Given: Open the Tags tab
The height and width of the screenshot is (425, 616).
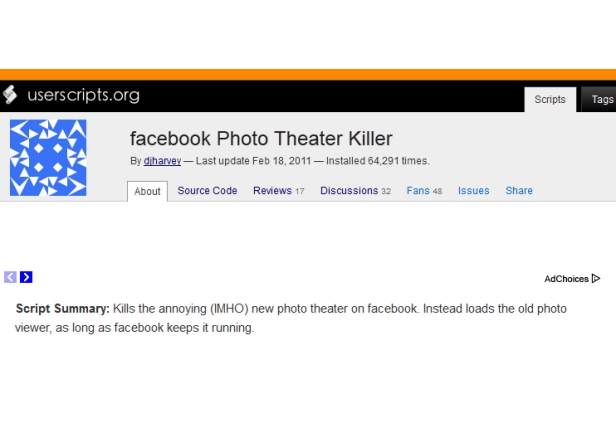Looking at the screenshot, I should [x=601, y=99].
